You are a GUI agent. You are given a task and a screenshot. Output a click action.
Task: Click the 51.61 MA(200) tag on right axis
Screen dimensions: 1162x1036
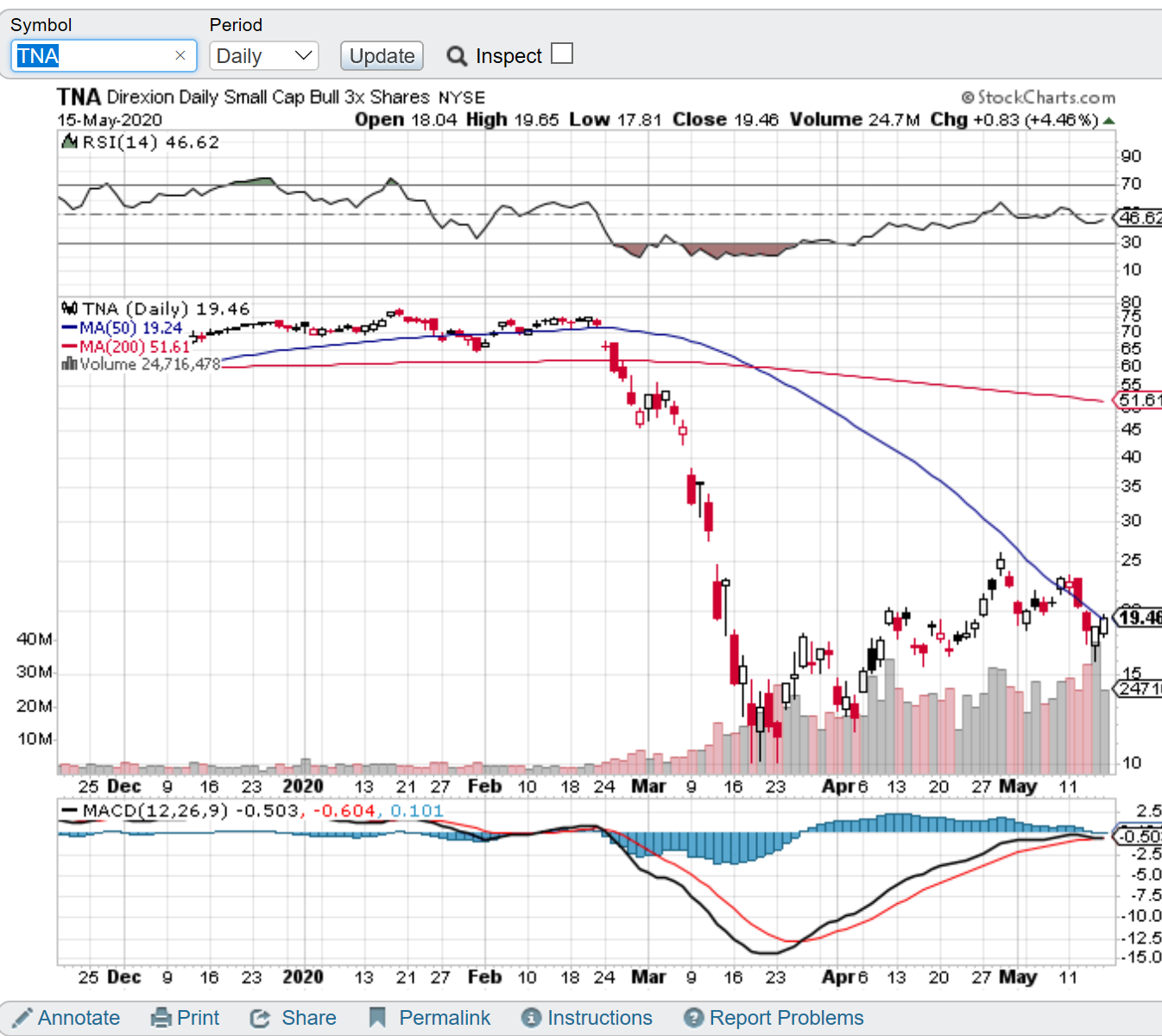coord(1140,400)
